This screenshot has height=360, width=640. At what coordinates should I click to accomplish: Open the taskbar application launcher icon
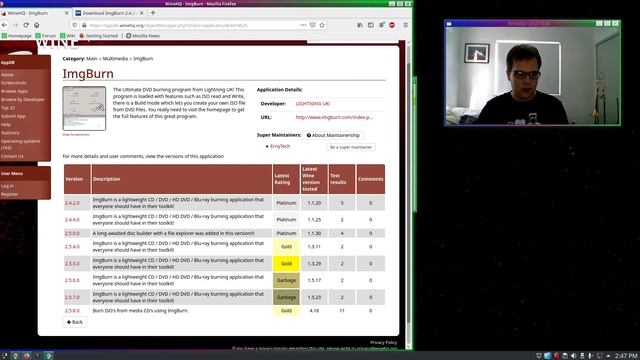click(x=4, y=356)
